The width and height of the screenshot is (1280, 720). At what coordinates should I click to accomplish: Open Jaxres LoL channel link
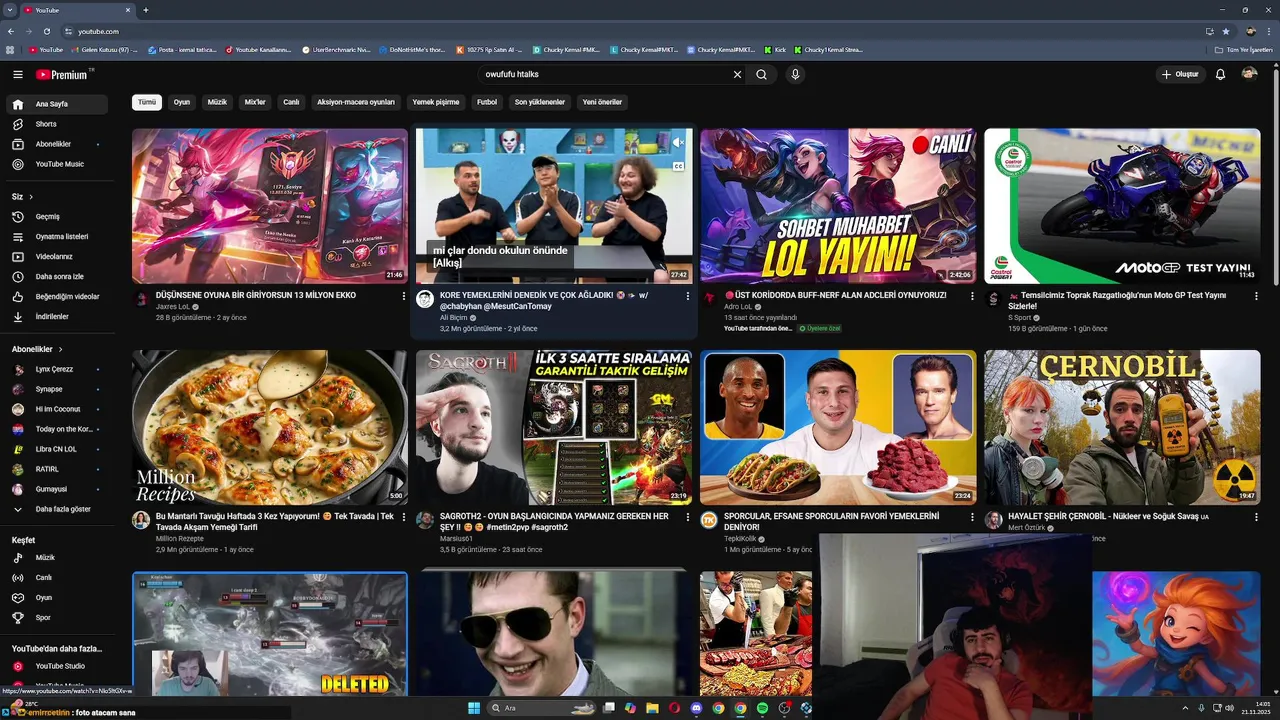point(173,307)
